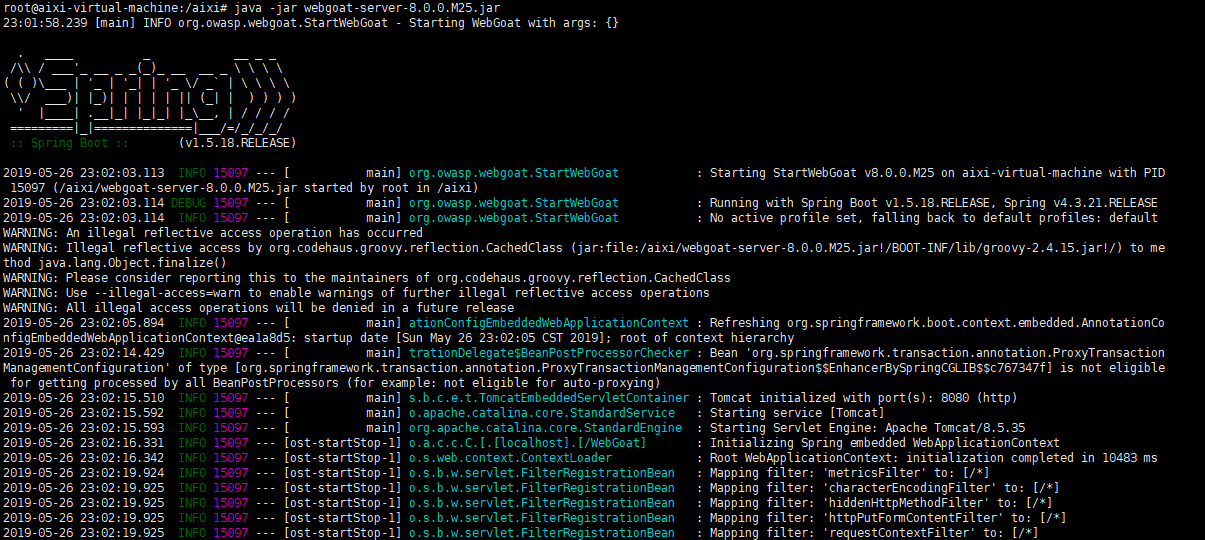1205x540 pixels.
Task: Click timestamp 2019-05-26 23:02:15.592
Action: [84, 413]
